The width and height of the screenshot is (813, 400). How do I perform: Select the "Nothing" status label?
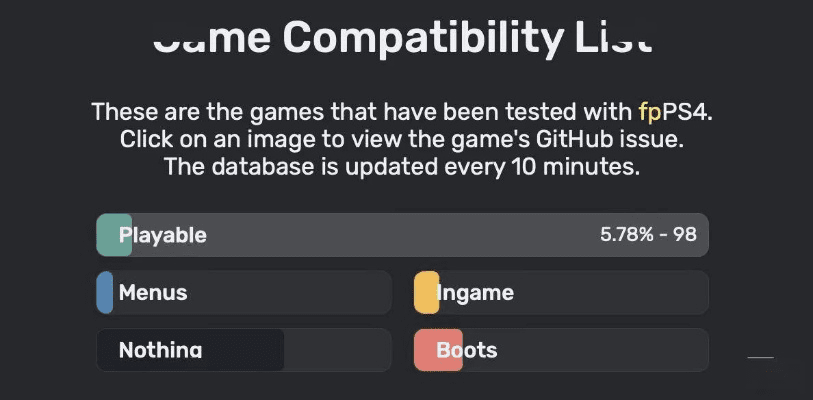160,350
